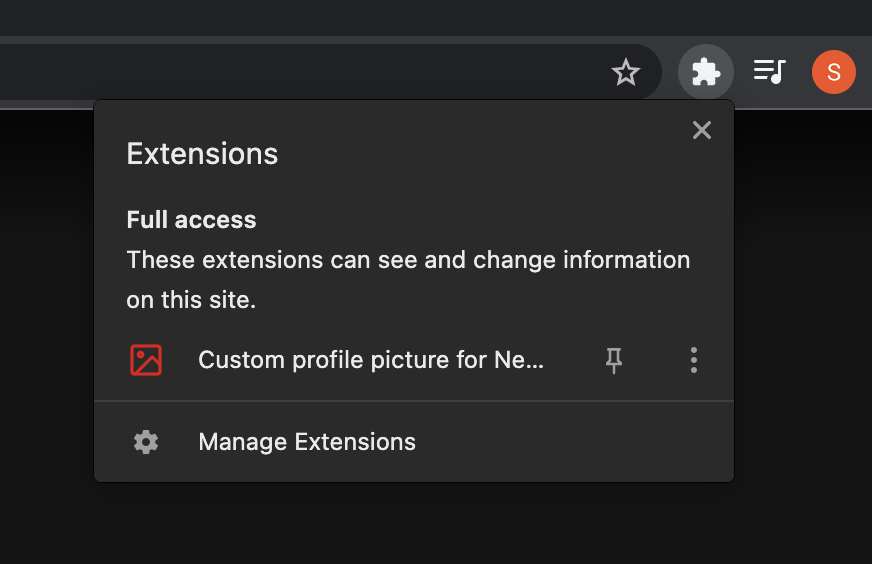Click the Extensions popup title text
This screenshot has height=564, width=872.
(202, 154)
